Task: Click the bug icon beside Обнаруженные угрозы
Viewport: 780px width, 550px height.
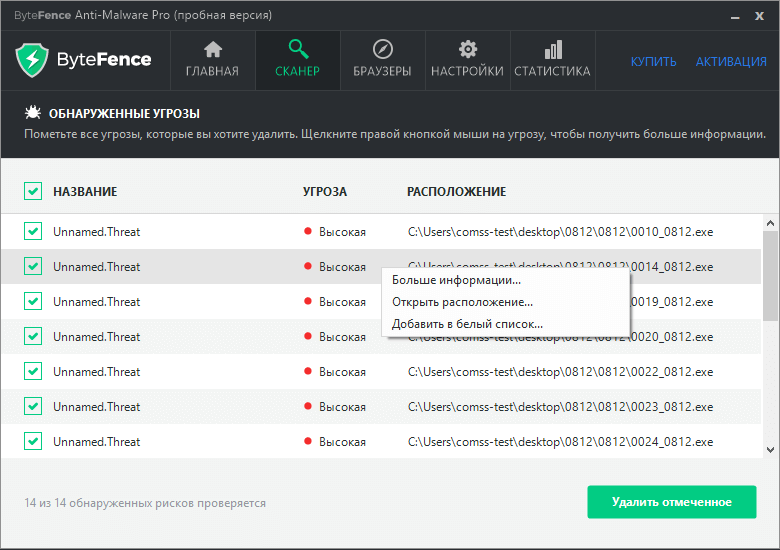Action: [x=32, y=114]
